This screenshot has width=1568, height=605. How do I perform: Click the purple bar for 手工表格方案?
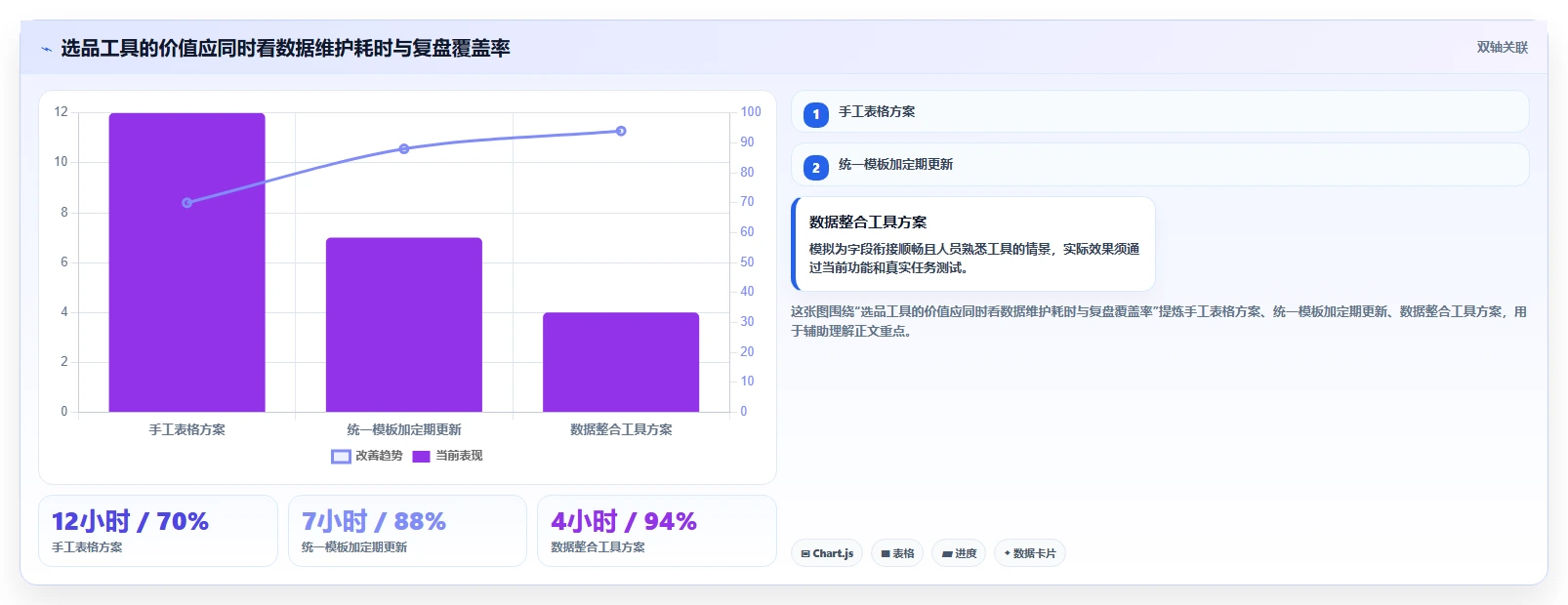[186, 262]
